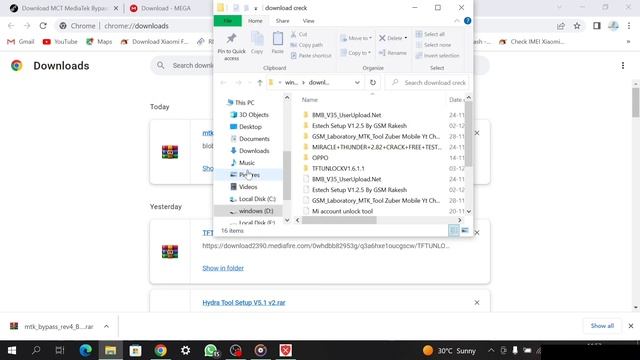640x360 pixels.
Task: Click the file list vertical scrollbar
Action: click(469, 134)
